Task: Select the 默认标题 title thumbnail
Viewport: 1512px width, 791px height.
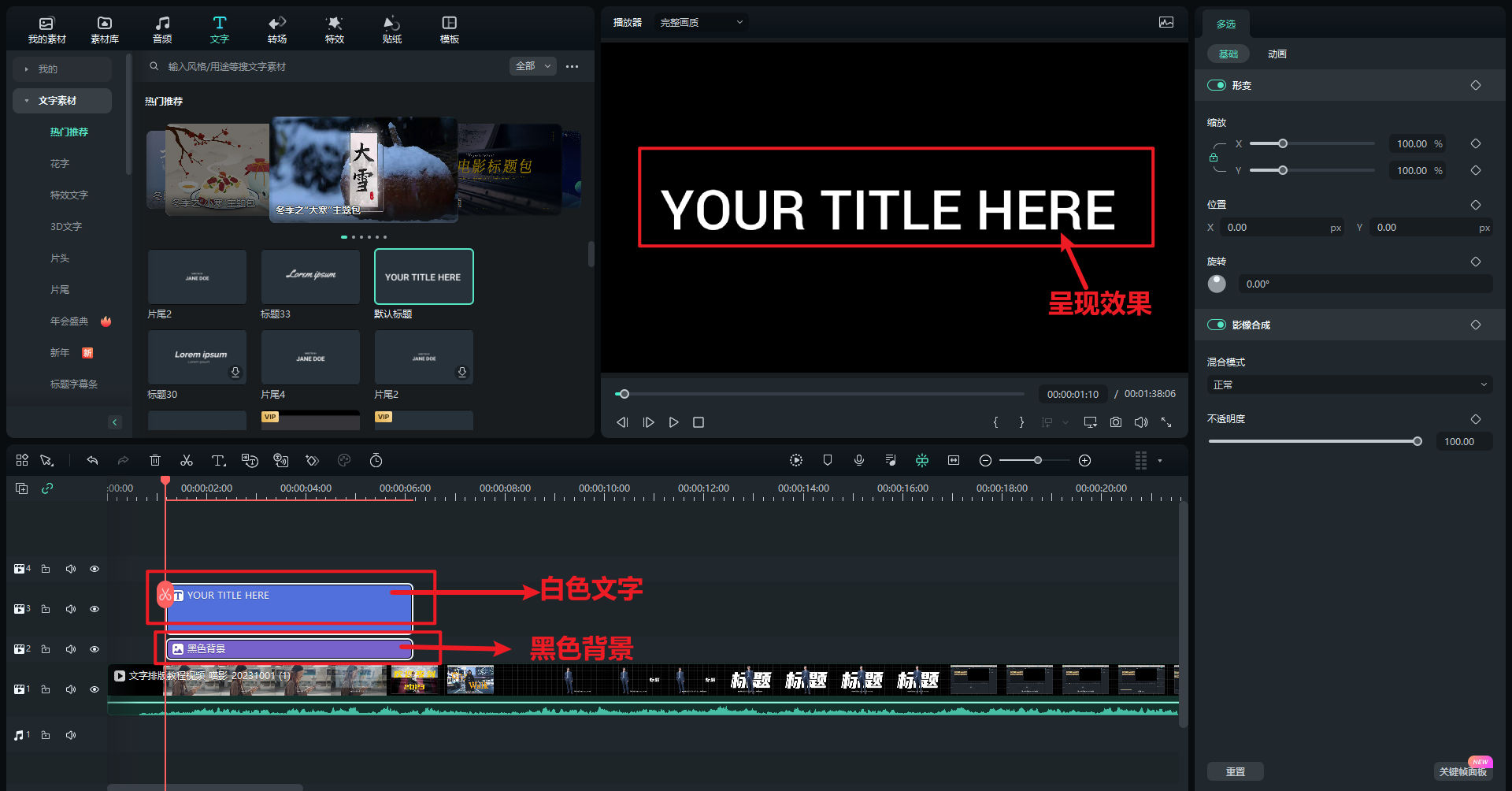Action: [x=424, y=277]
